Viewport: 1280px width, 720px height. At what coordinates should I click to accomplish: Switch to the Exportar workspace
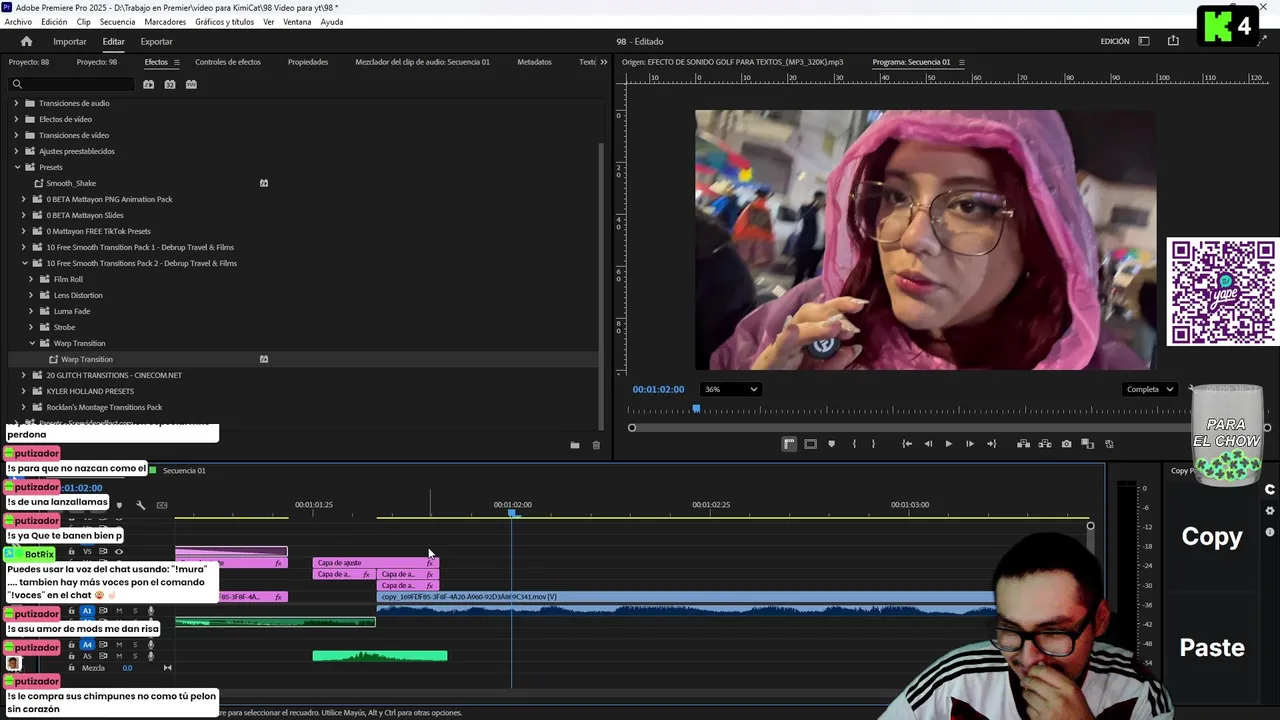point(156,41)
